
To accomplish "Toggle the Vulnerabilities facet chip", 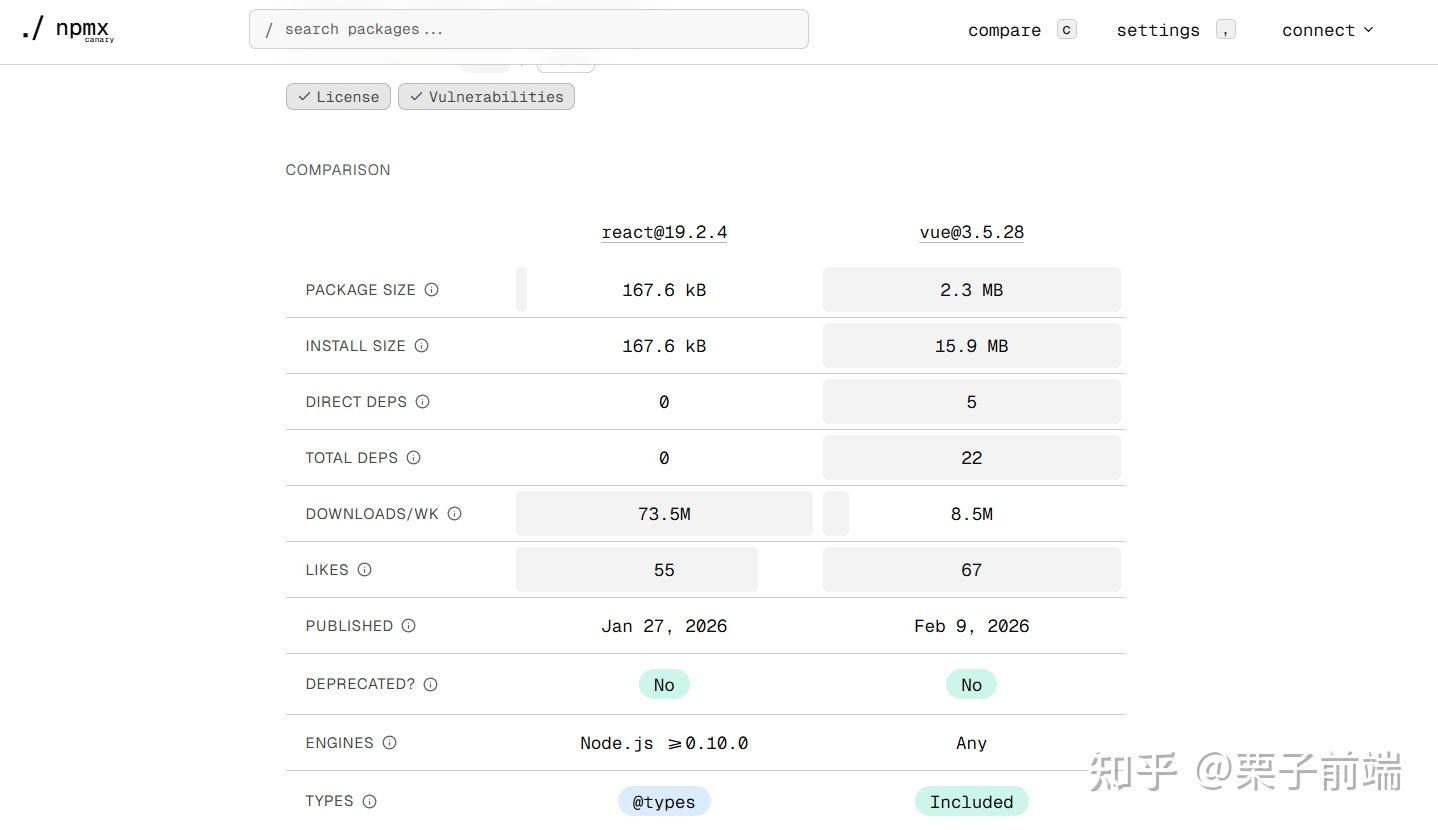I will click(486, 97).
